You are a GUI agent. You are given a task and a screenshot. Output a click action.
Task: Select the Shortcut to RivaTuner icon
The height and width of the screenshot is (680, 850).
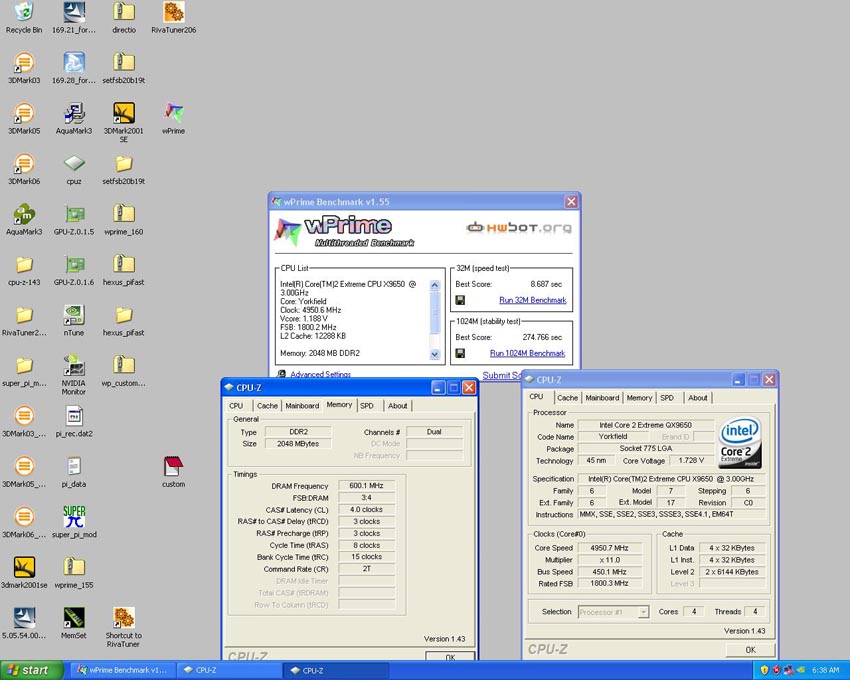click(x=124, y=618)
